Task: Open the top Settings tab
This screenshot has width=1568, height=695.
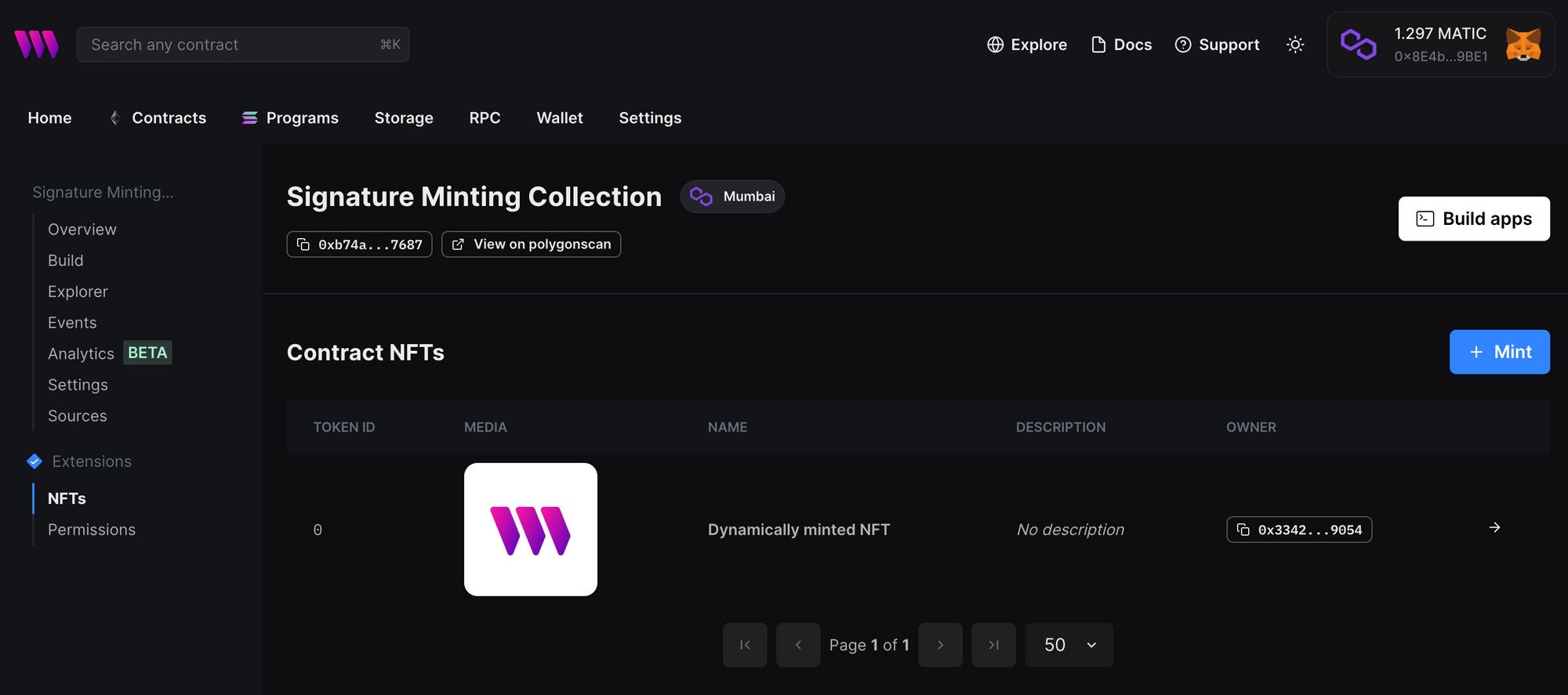Action: coord(650,118)
